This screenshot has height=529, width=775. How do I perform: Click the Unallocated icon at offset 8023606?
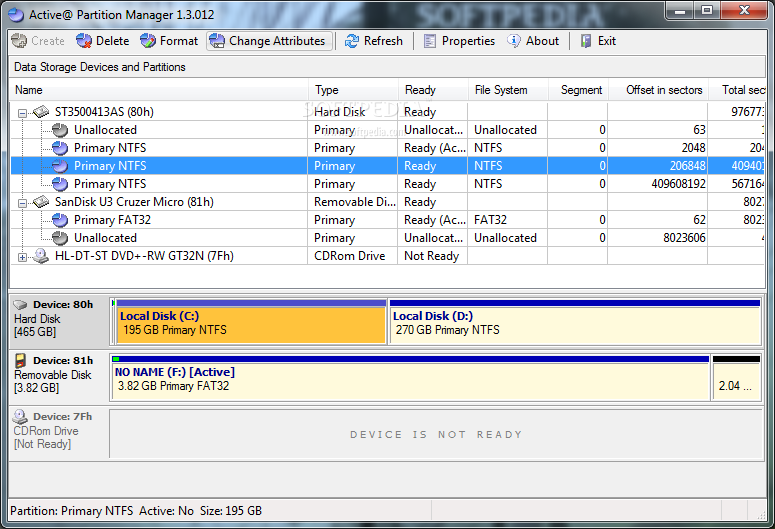[x=60, y=238]
